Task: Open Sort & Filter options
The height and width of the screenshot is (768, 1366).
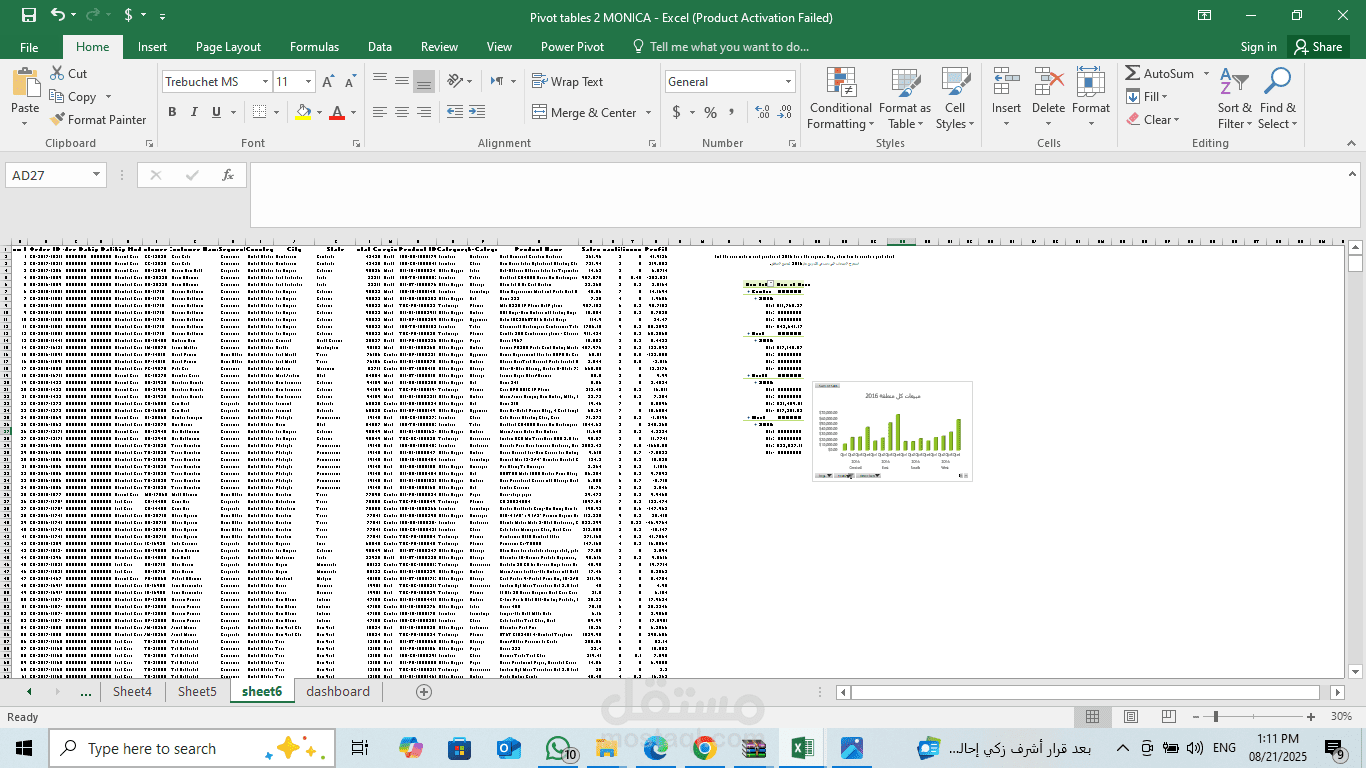Action: point(1234,99)
